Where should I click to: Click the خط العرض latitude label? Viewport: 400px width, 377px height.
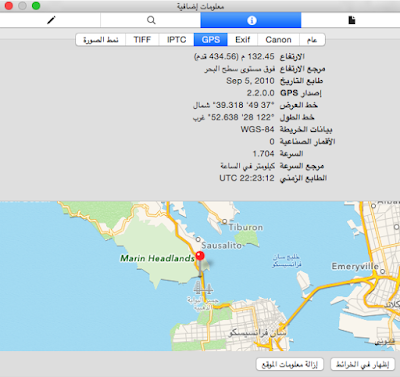click(299, 105)
